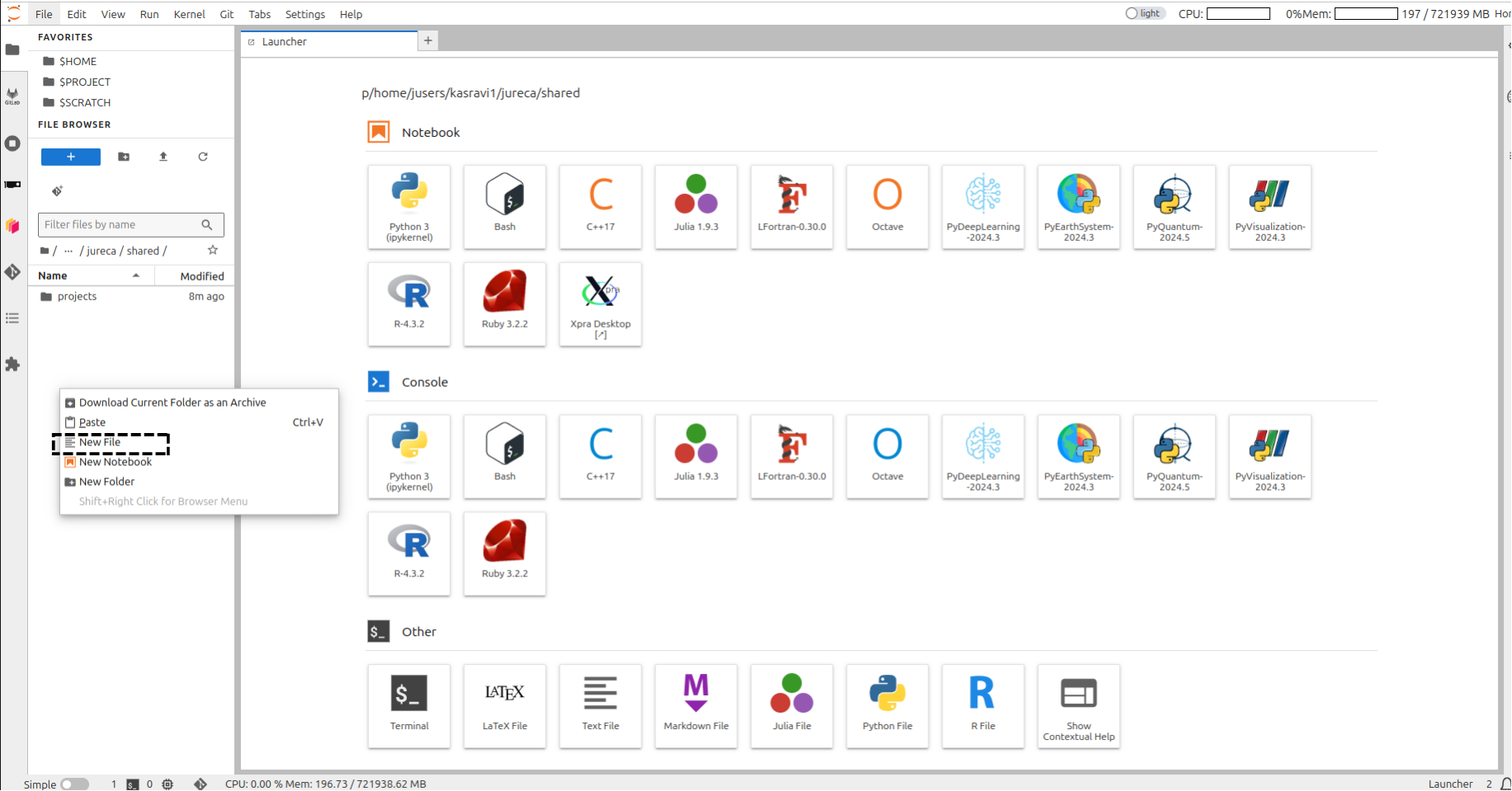The height and width of the screenshot is (791, 1512).
Task: Click the upload files arrow icon
Action: (x=163, y=157)
